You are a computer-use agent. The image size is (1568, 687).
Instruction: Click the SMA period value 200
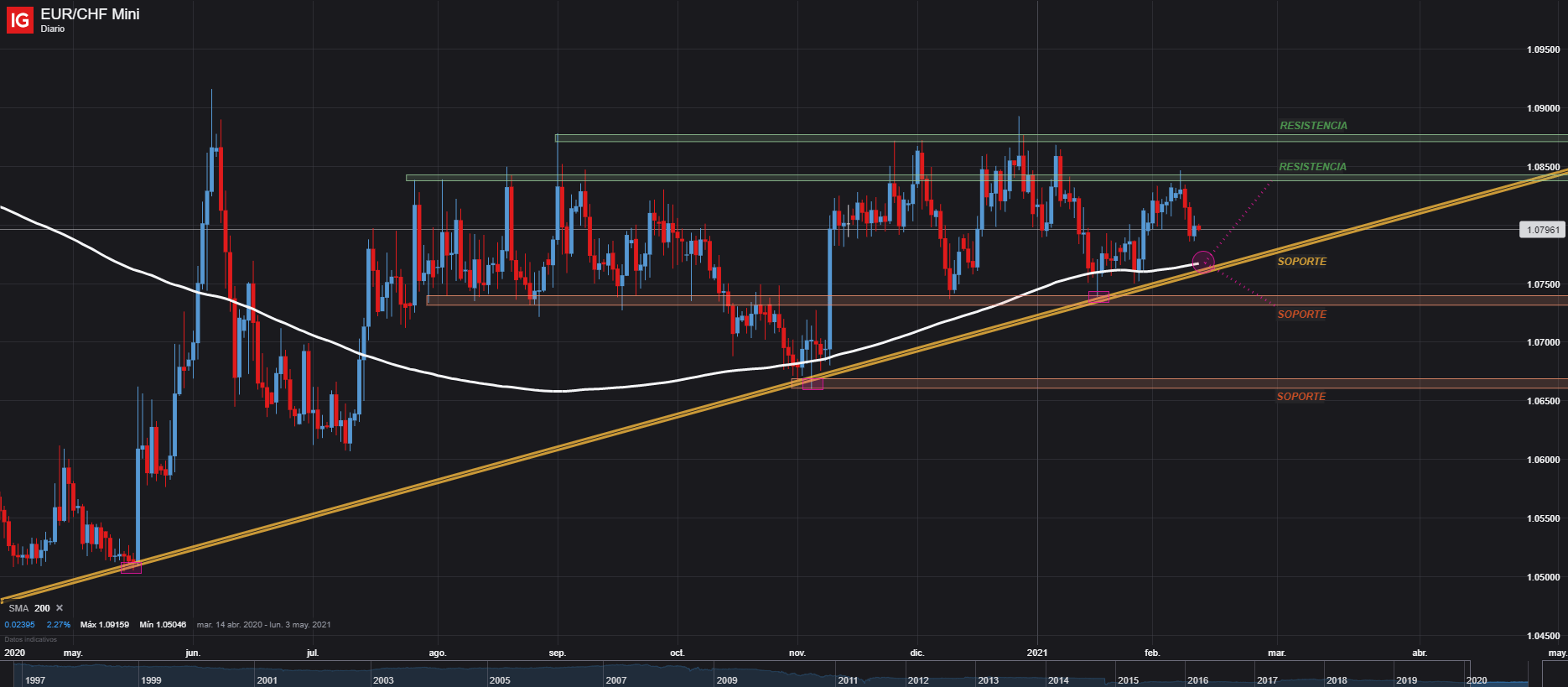[42, 608]
